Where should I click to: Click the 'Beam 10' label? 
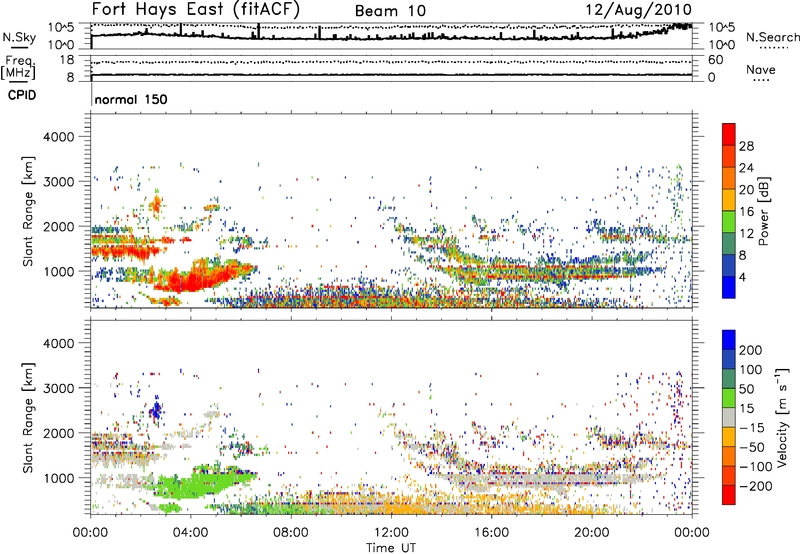click(390, 11)
